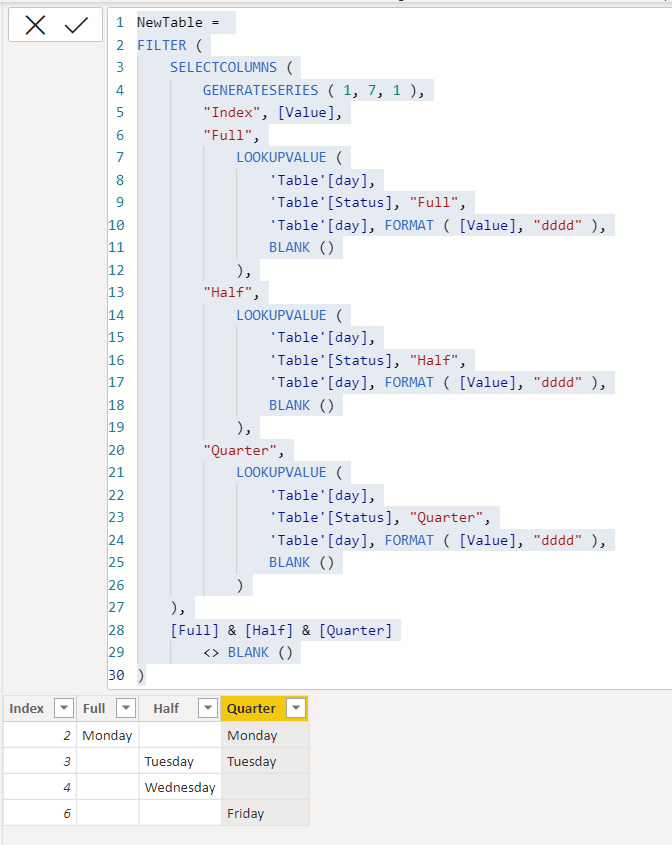Place cursor on 'NewTable =' in line 1
Viewport: 672px width, 845px height.
pos(178,23)
